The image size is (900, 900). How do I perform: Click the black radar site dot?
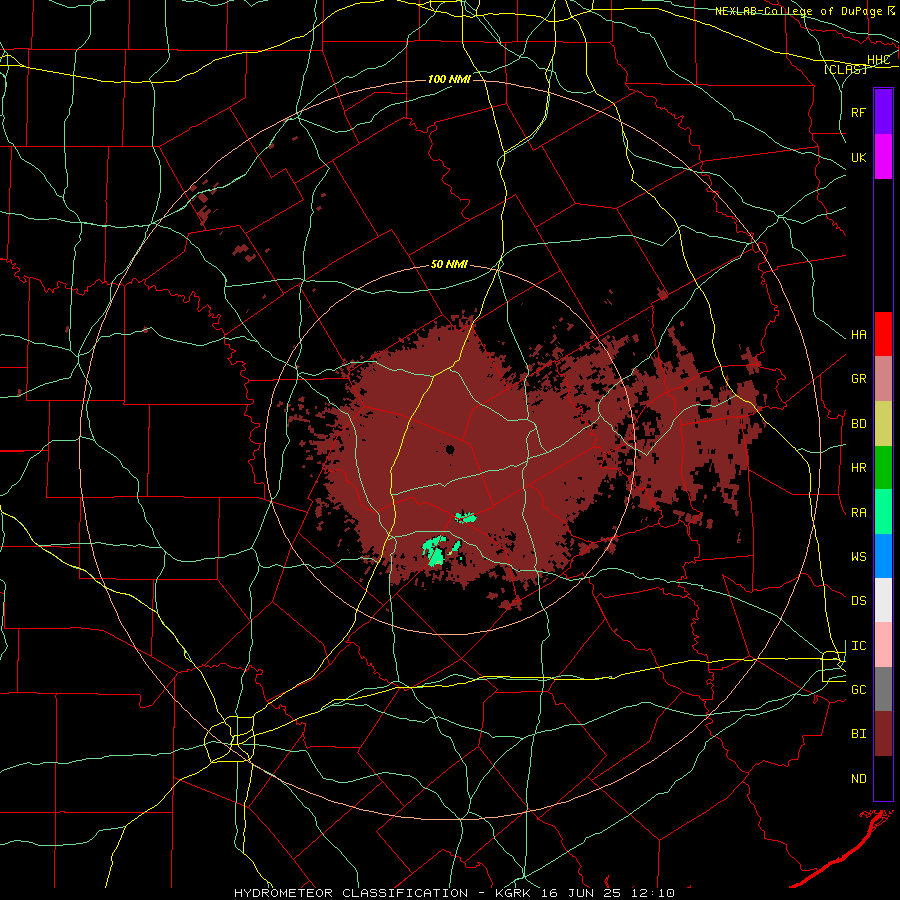[450, 449]
